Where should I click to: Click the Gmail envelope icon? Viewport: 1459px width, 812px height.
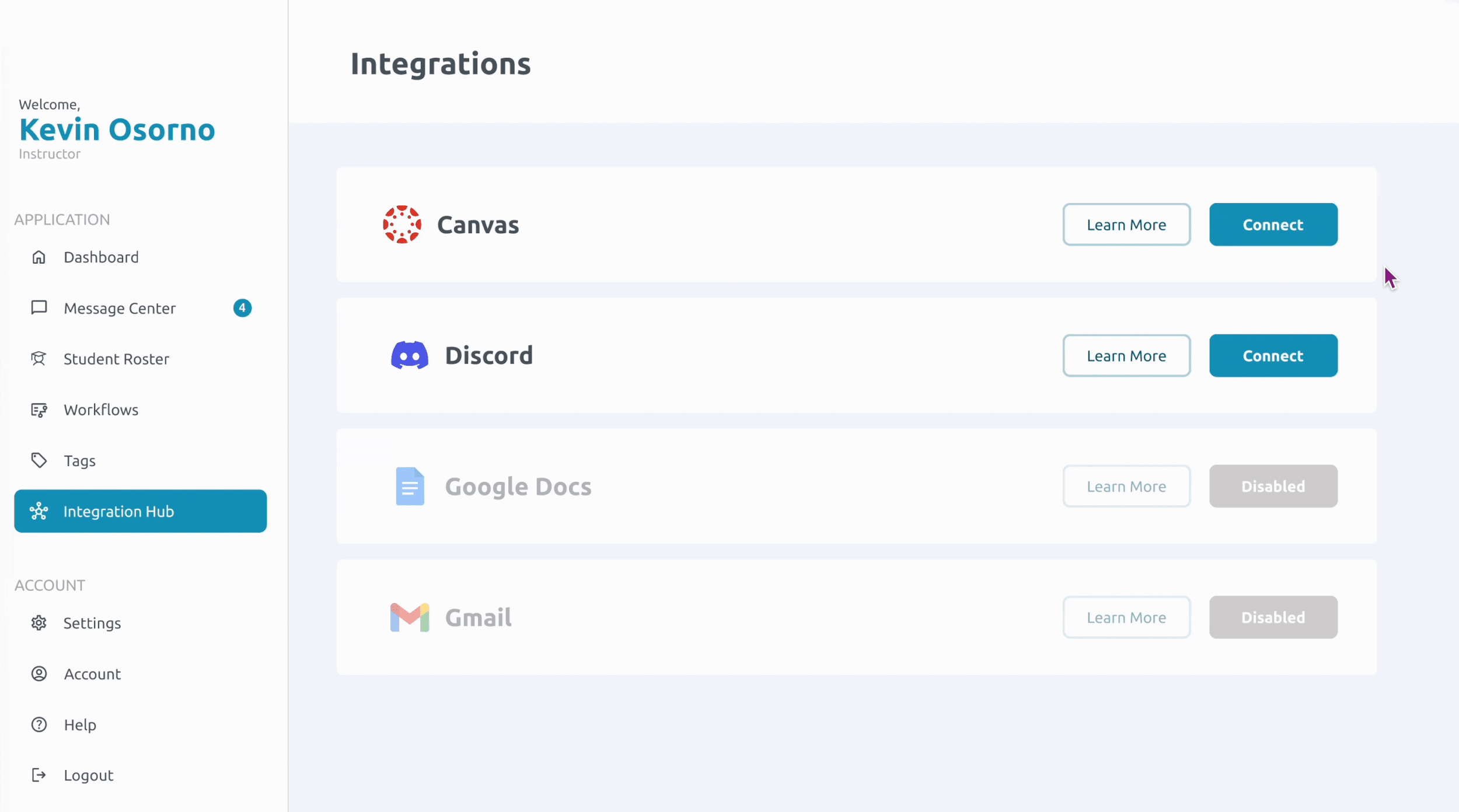point(409,617)
